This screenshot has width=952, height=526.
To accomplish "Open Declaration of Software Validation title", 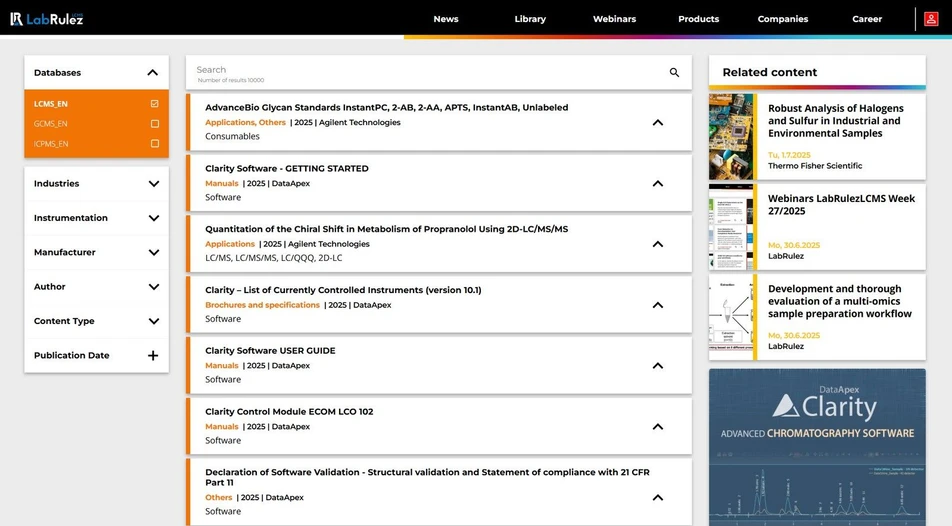I will (x=427, y=477).
